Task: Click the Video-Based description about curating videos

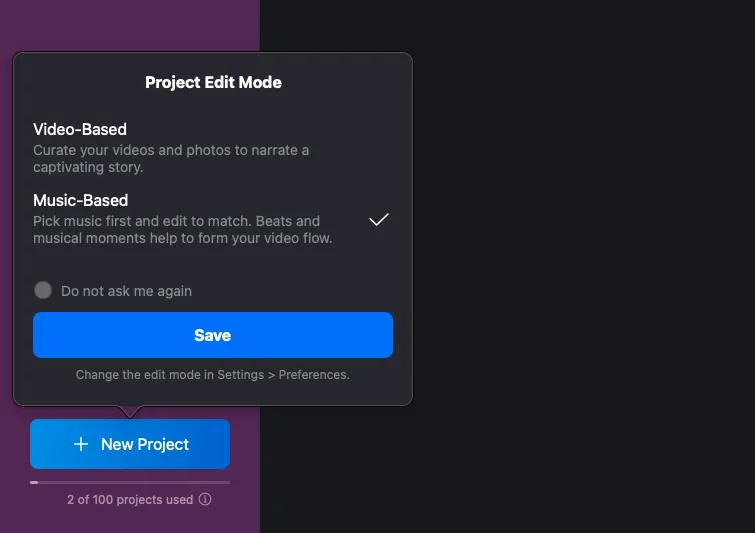Action: pos(170,150)
